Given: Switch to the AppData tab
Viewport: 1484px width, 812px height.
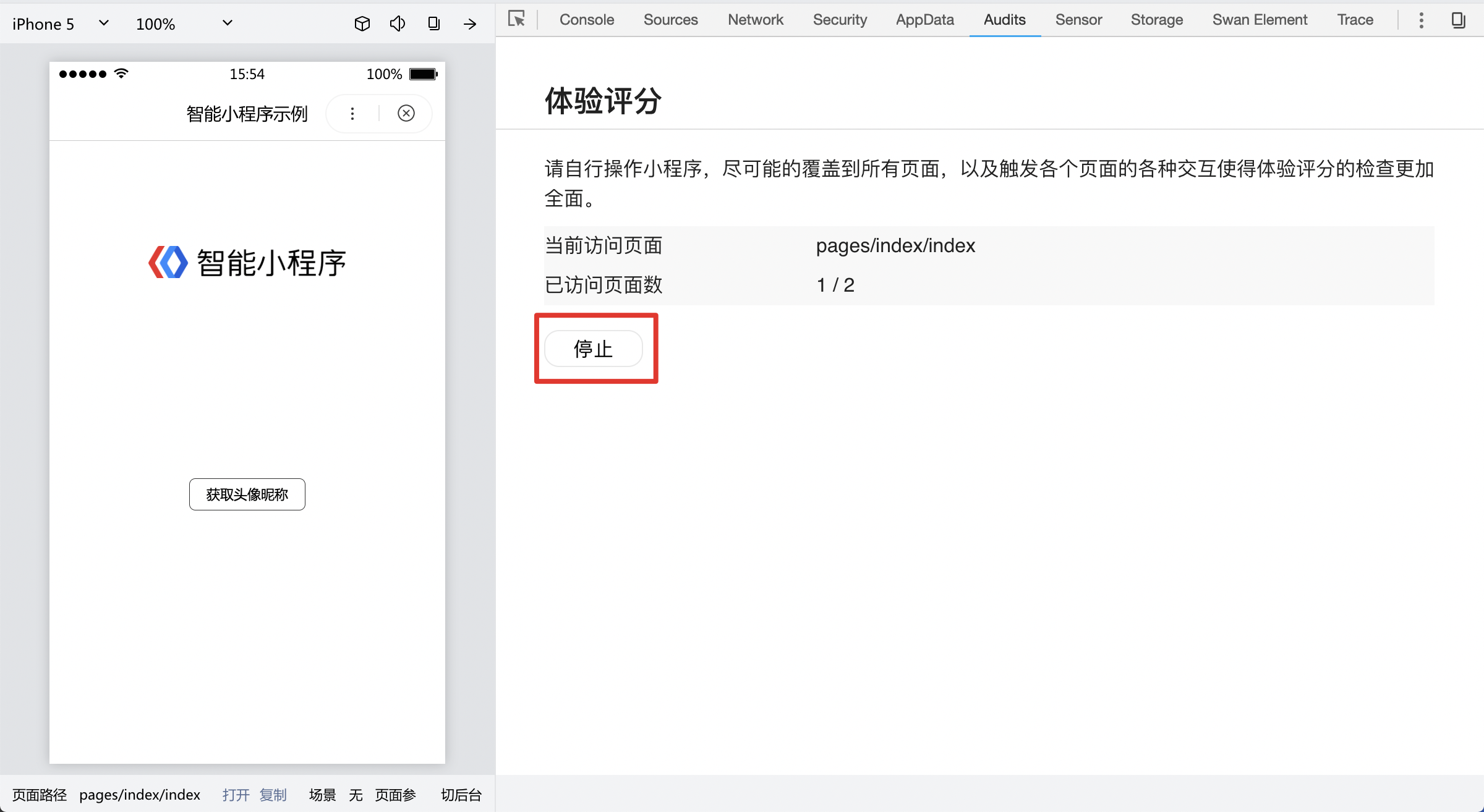Looking at the screenshot, I should tap(925, 20).
